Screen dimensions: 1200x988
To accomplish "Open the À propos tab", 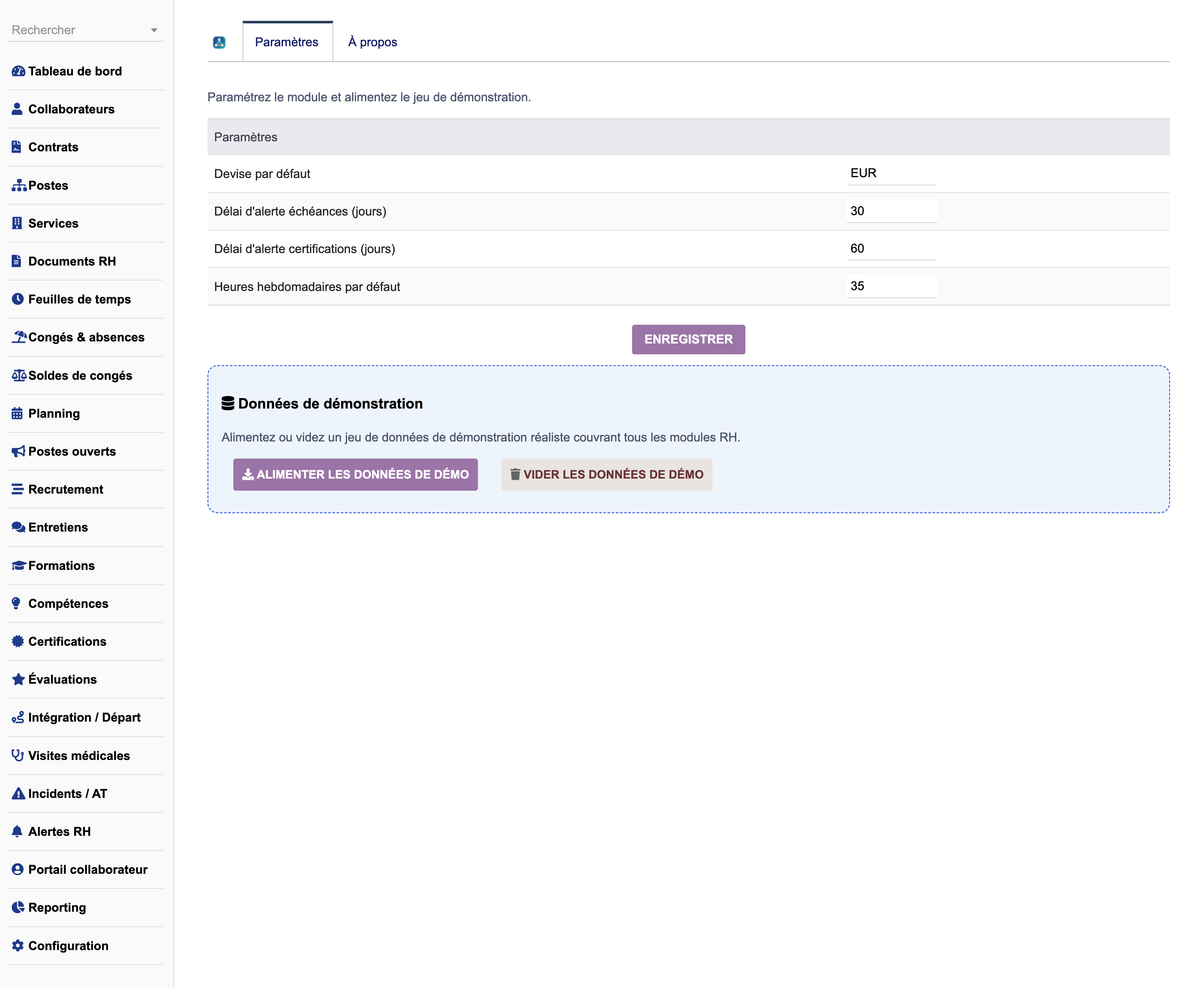I will coord(373,42).
